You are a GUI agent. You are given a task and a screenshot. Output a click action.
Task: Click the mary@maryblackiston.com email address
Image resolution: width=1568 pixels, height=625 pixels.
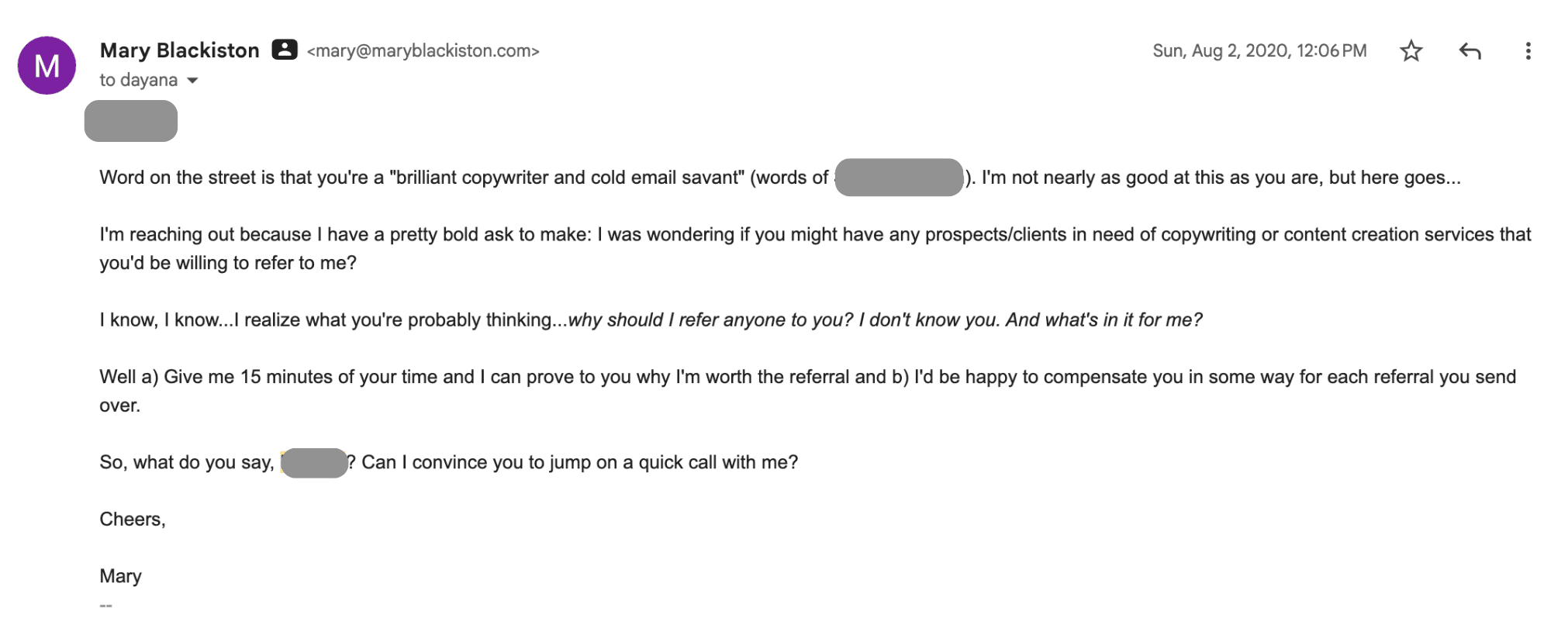point(423,51)
